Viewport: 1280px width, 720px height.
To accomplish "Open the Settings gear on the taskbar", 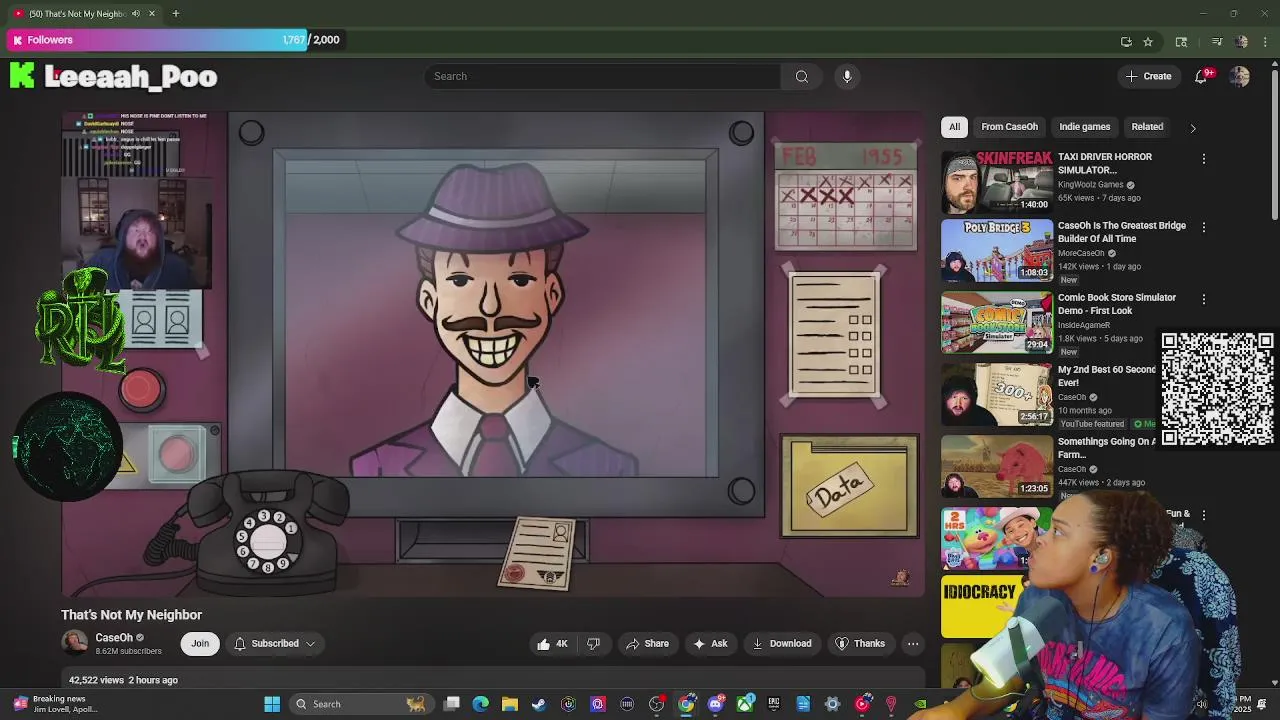I will click(832, 704).
